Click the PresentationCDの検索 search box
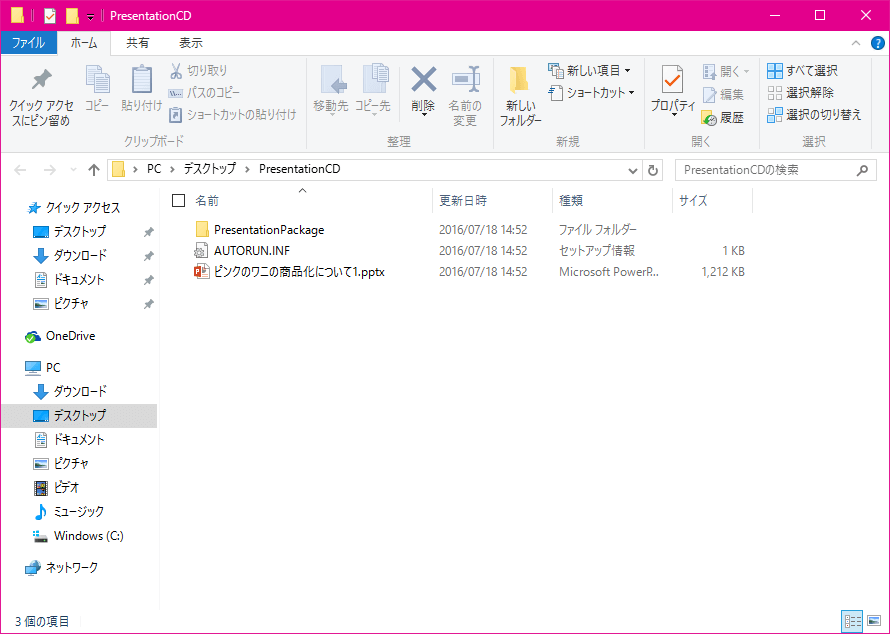890x634 pixels. tap(775, 170)
